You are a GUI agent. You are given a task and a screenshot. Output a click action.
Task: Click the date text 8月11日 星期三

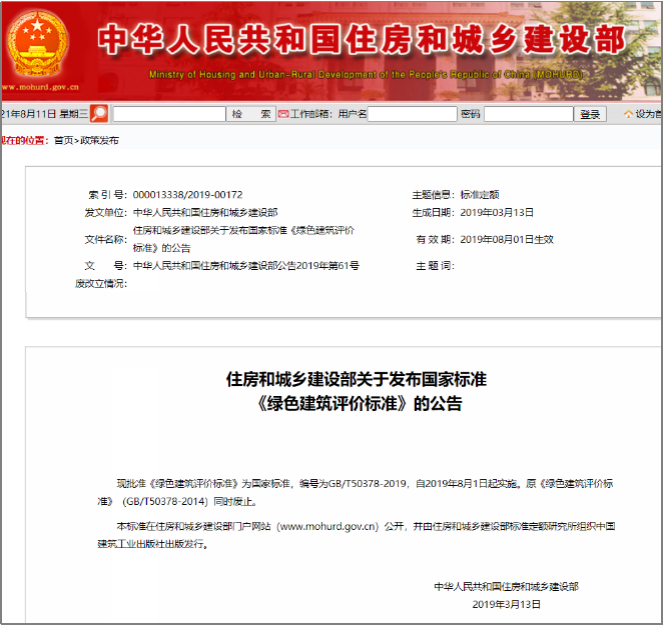[x=45, y=114]
